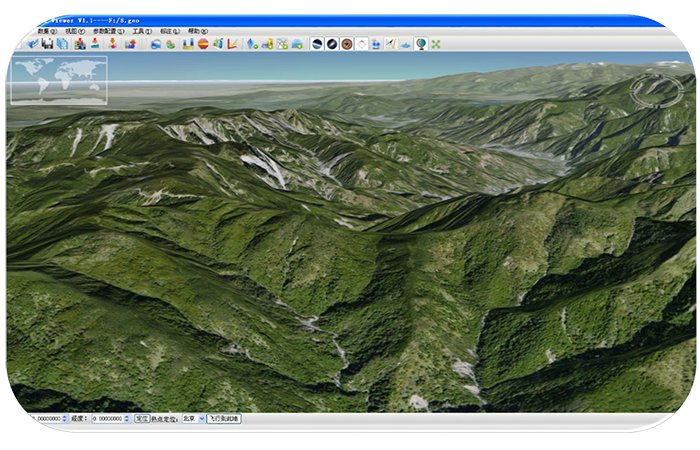
Task: Click the longitude spinner arrows at bottom left
Action: coord(64,419)
